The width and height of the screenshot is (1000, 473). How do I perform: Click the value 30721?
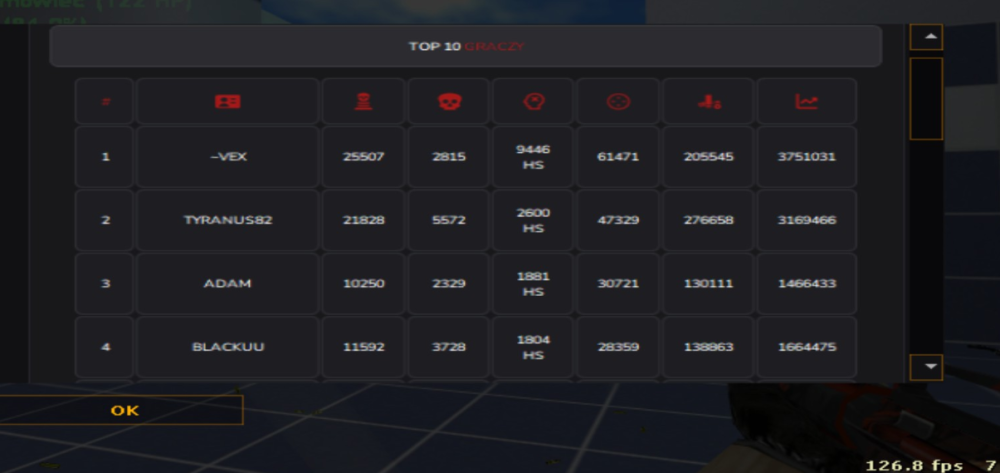(x=618, y=283)
